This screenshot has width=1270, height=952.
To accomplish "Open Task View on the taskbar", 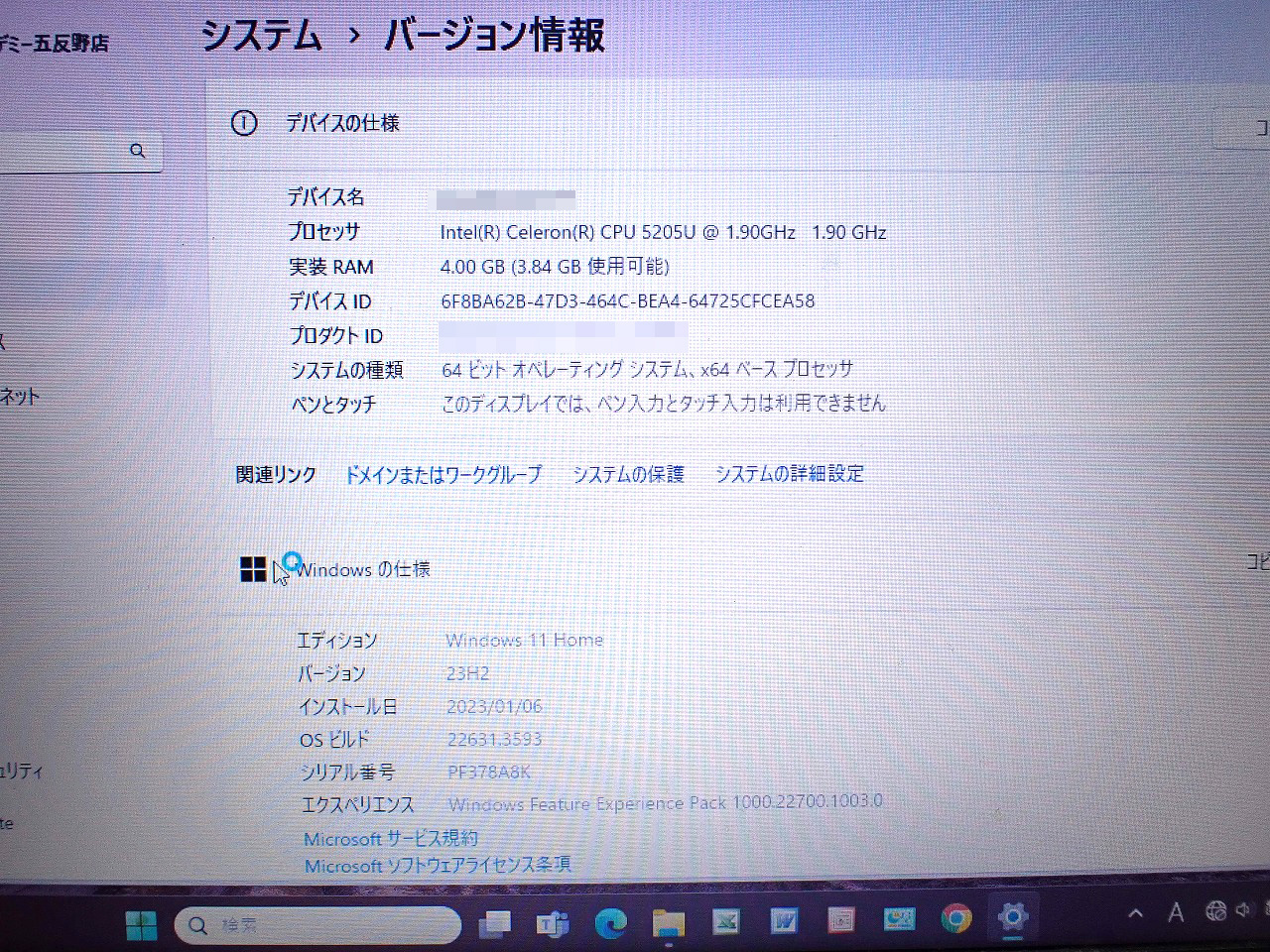I will pos(494,924).
